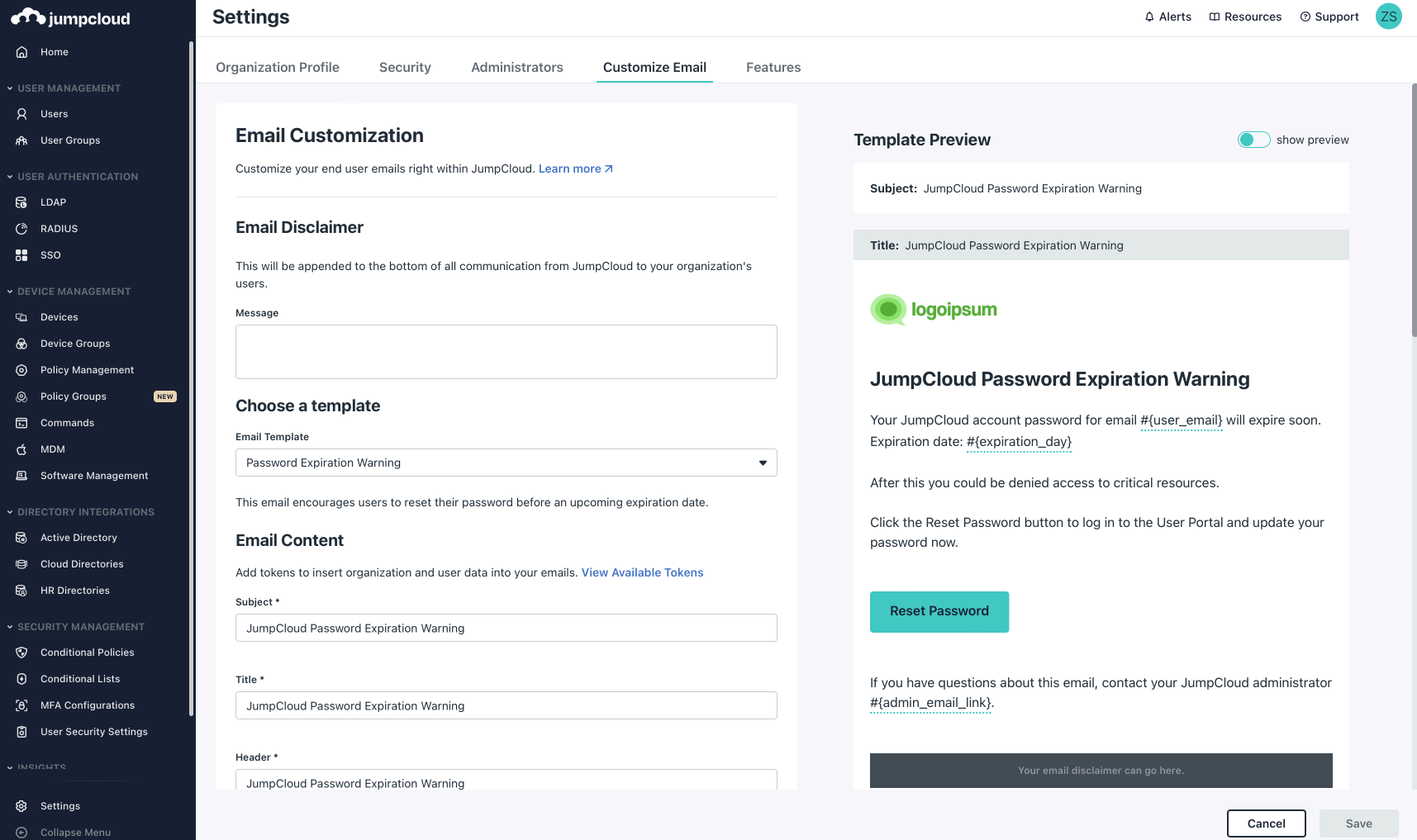
Task: Click the User Groups icon
Action: (21, 140)
